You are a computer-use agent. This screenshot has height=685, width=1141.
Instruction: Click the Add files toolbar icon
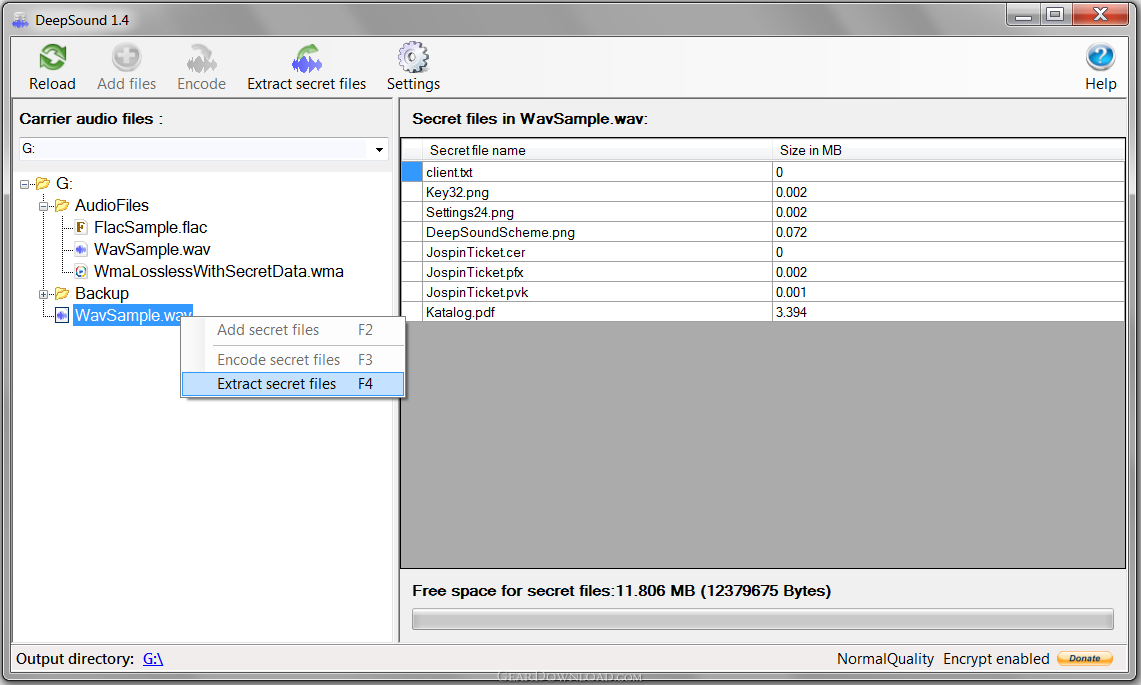126,58
